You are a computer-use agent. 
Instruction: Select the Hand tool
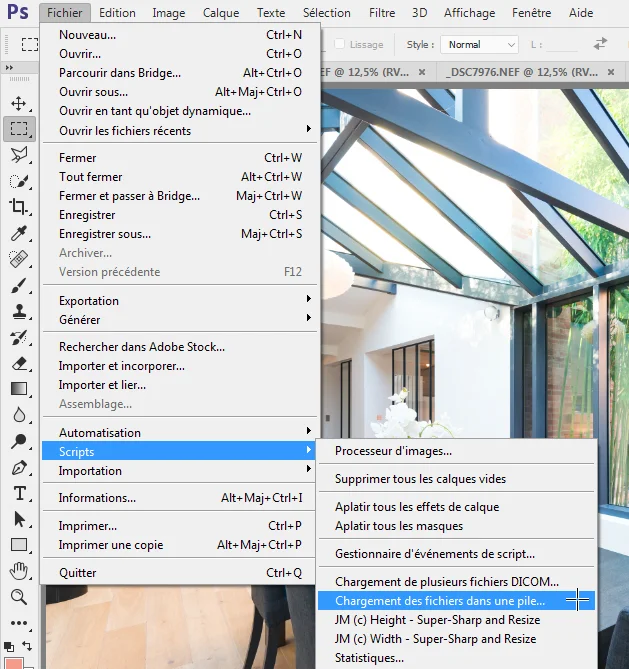point(19,571)
